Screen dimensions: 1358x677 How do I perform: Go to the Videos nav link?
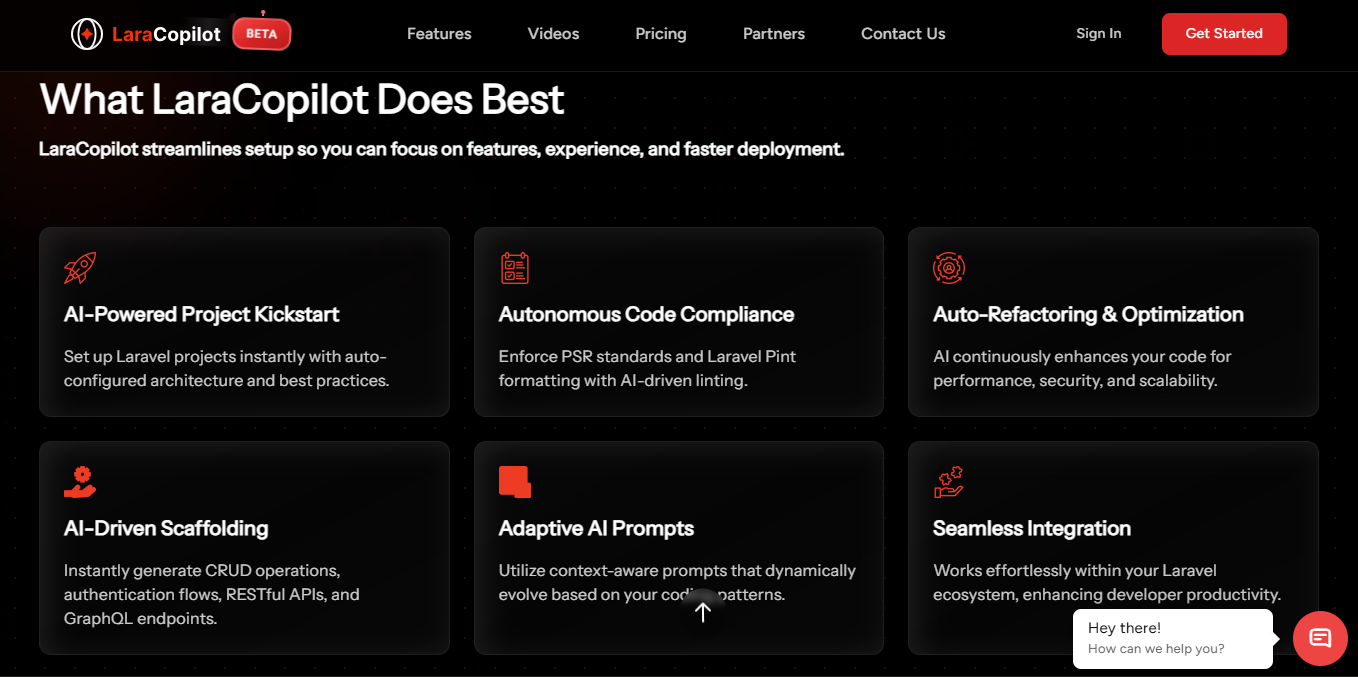pyautogui.click(x=553, y=34)
